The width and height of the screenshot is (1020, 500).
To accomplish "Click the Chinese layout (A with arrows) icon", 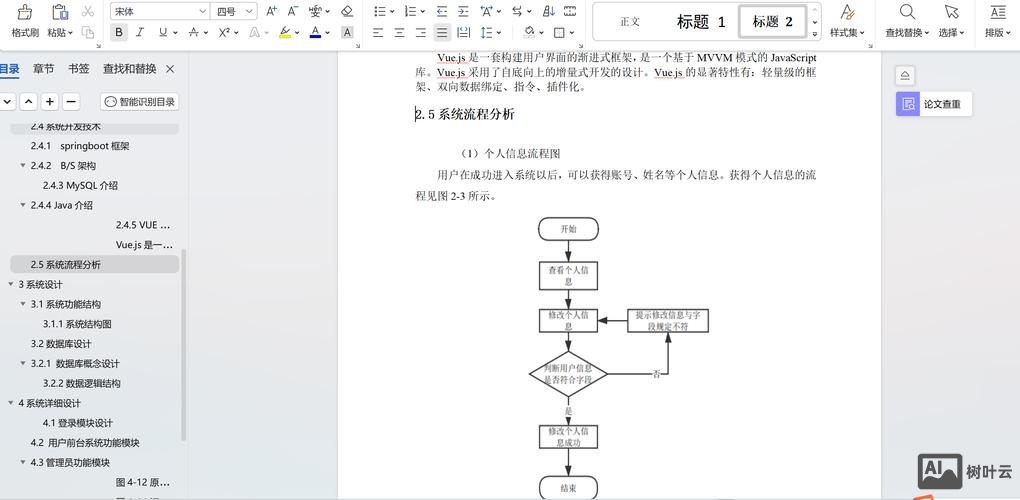I will point(486,11).
